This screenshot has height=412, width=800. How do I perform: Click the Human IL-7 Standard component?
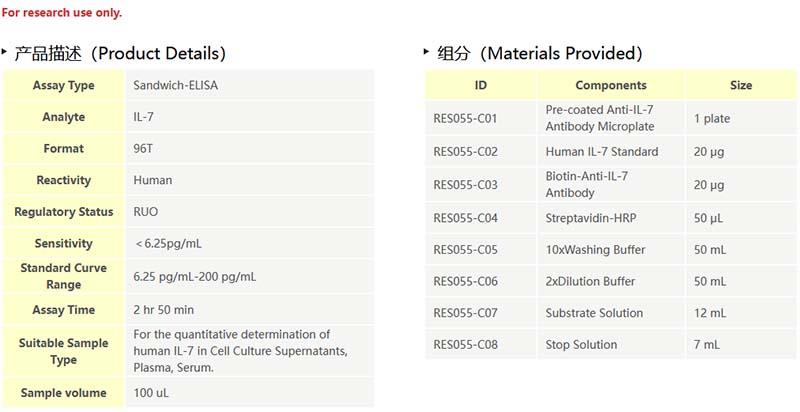602,152
